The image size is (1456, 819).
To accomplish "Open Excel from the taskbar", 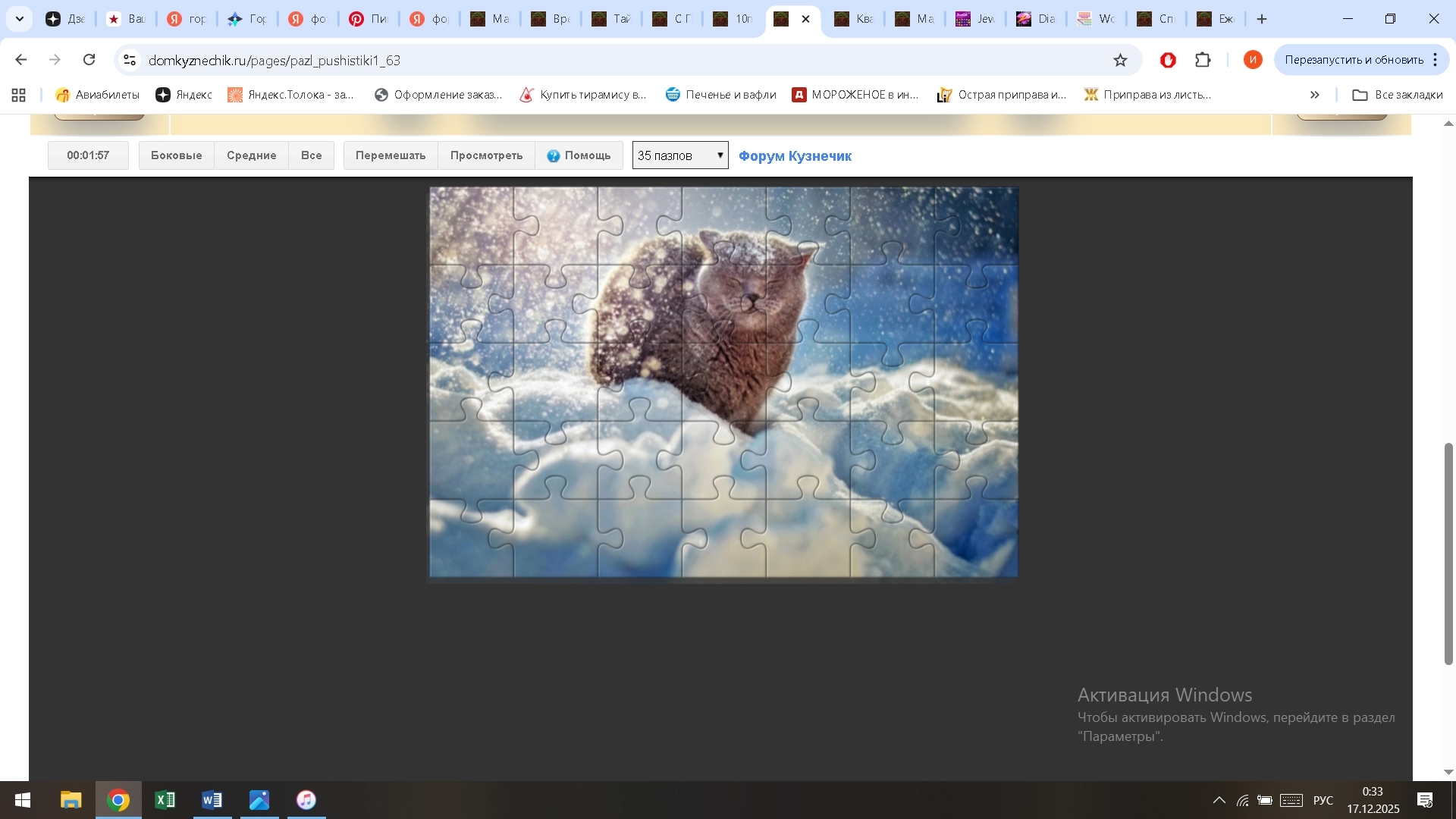I will [165, 800].
